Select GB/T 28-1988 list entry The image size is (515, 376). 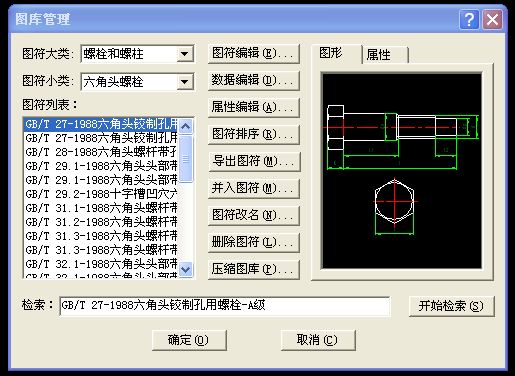101,152
